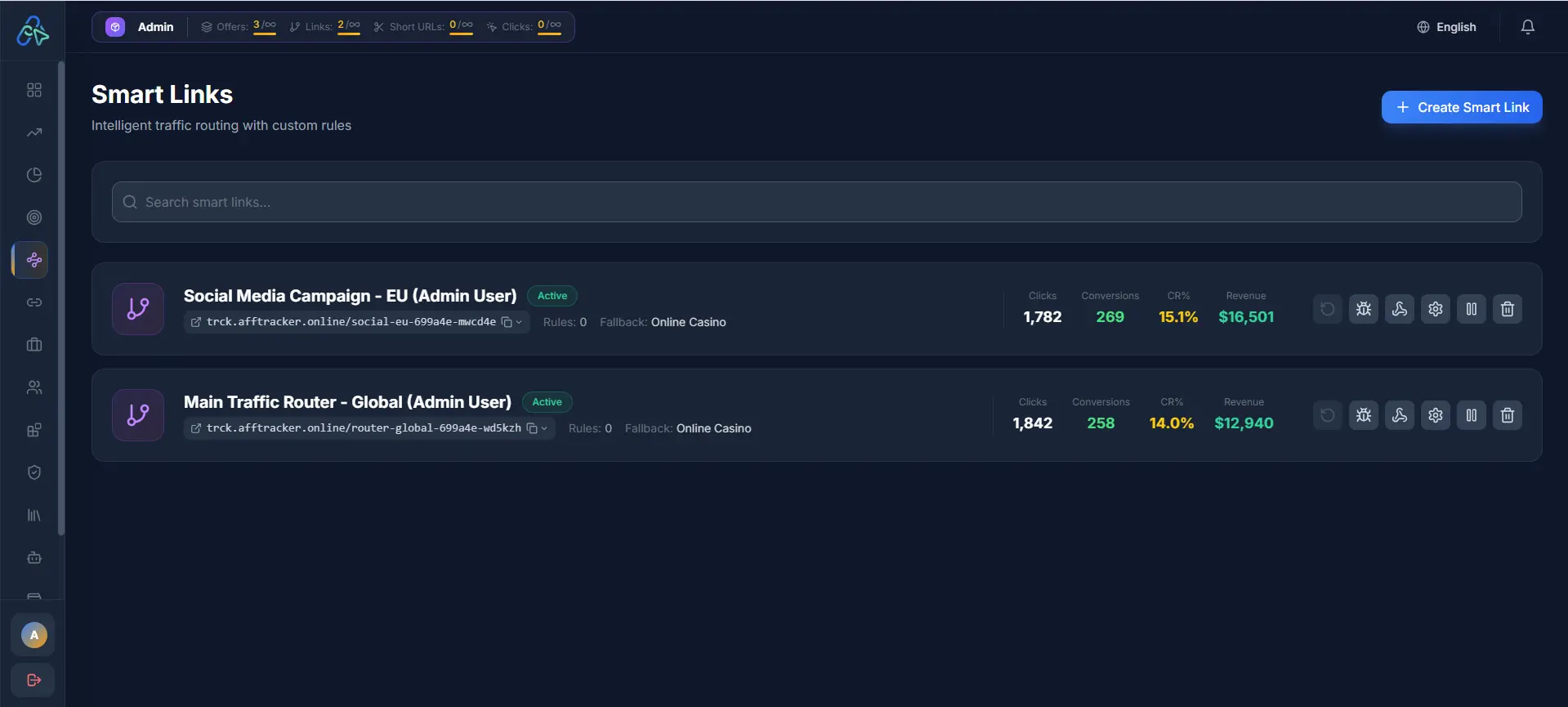Pause the Social Media Campaign smart link
The height and width of the screenshot is (707, 1568).
point(1472,309)
